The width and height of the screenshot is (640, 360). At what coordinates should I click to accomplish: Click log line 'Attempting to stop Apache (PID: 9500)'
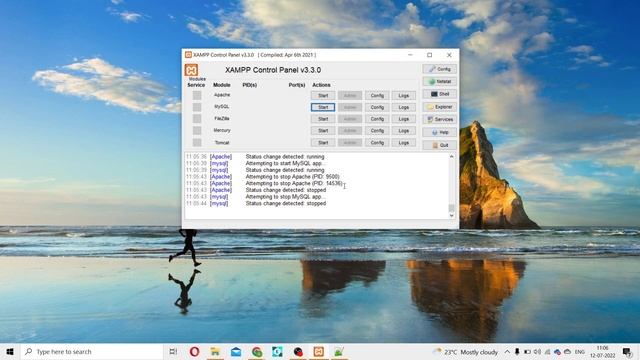[x=292, y=177]
